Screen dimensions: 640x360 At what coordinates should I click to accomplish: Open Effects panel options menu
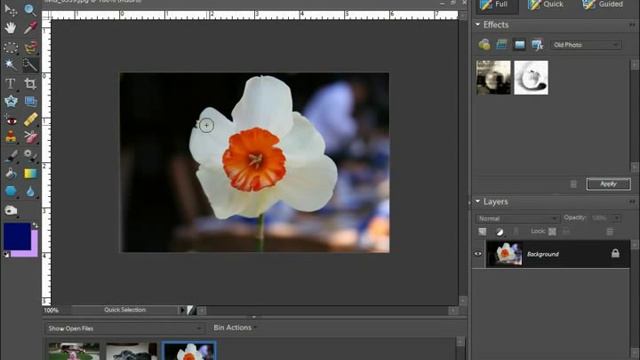point(633,25)
